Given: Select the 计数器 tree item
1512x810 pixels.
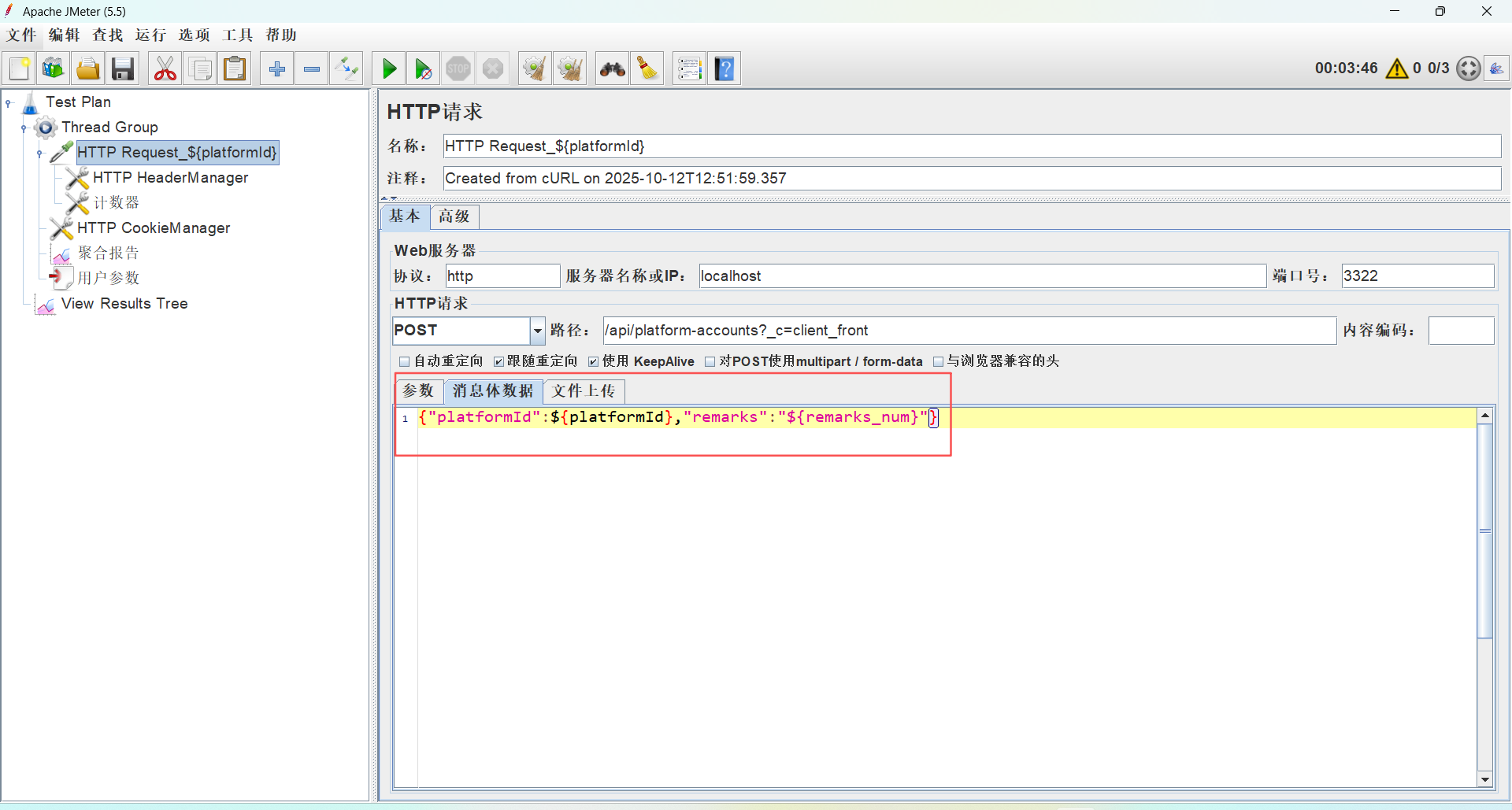Looking at the screenshot, I should pyautogui.click(x=116, y=203).
